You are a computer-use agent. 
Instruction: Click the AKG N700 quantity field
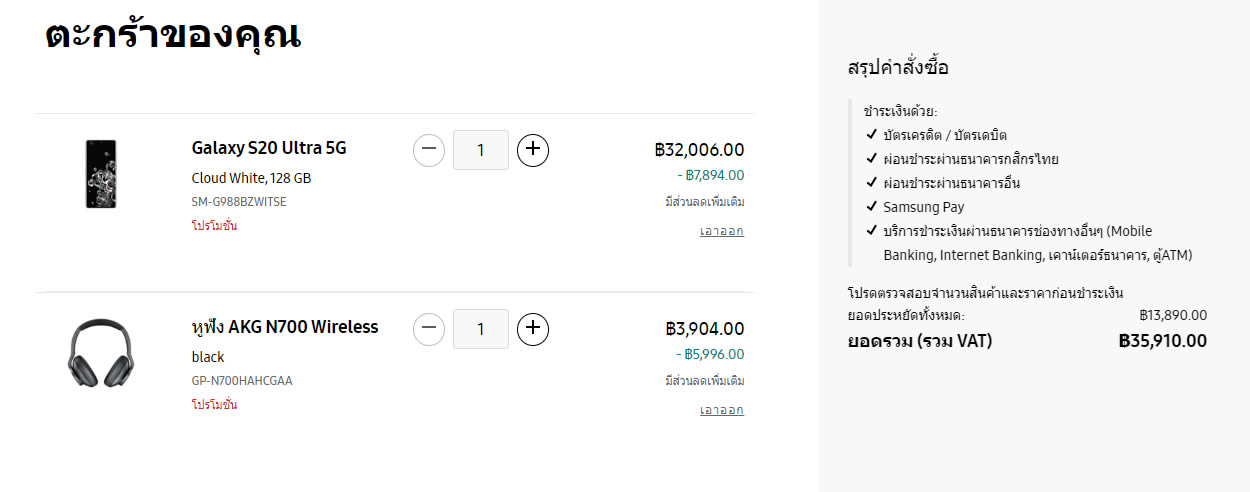tap(481, 329)
